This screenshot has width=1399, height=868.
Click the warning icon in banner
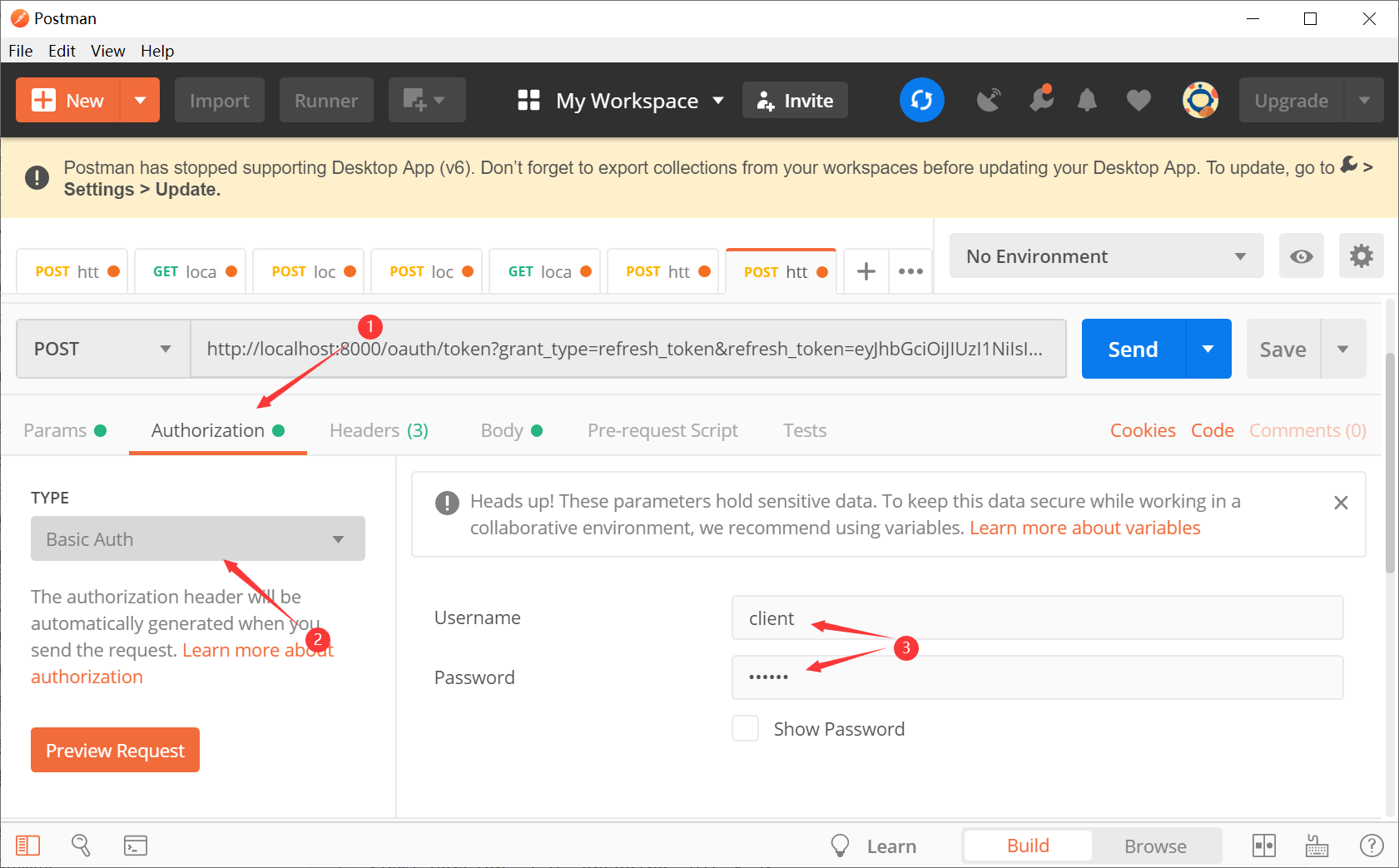[x=37, y=177]
